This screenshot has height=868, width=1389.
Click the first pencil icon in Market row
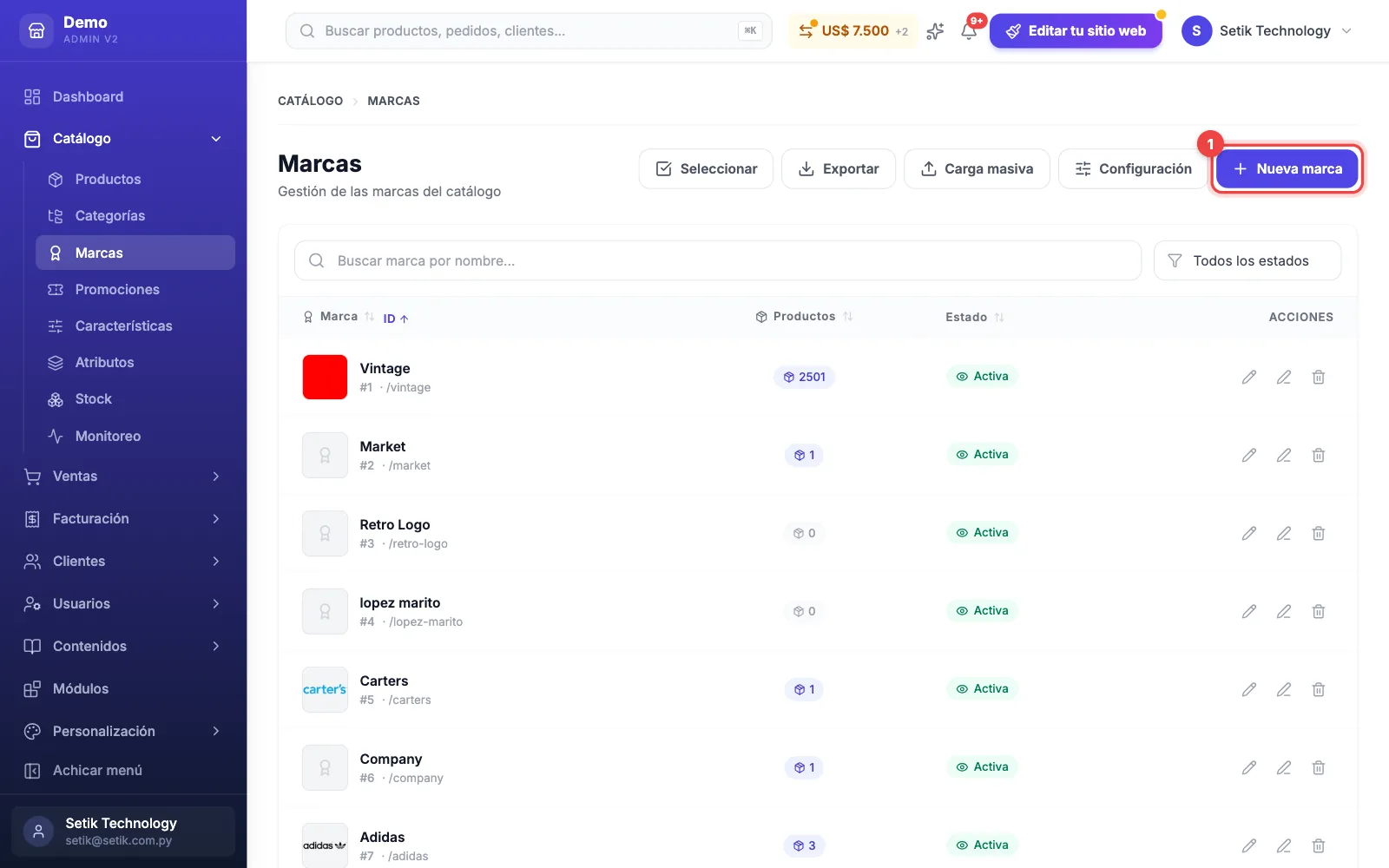pyautogui.click(x=1248, y=455)
